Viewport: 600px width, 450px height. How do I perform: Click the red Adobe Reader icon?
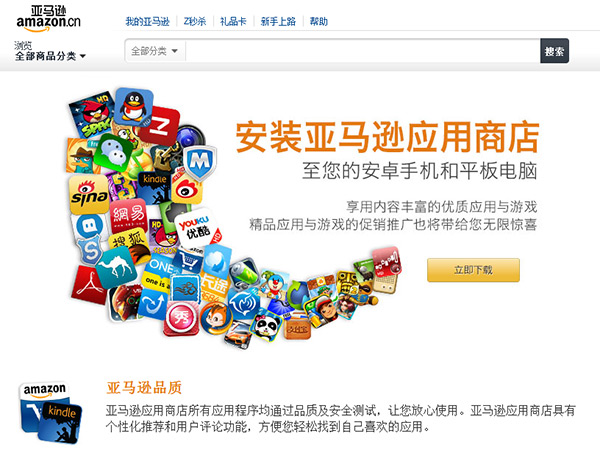pyautogui.click(x=88, y=285)
